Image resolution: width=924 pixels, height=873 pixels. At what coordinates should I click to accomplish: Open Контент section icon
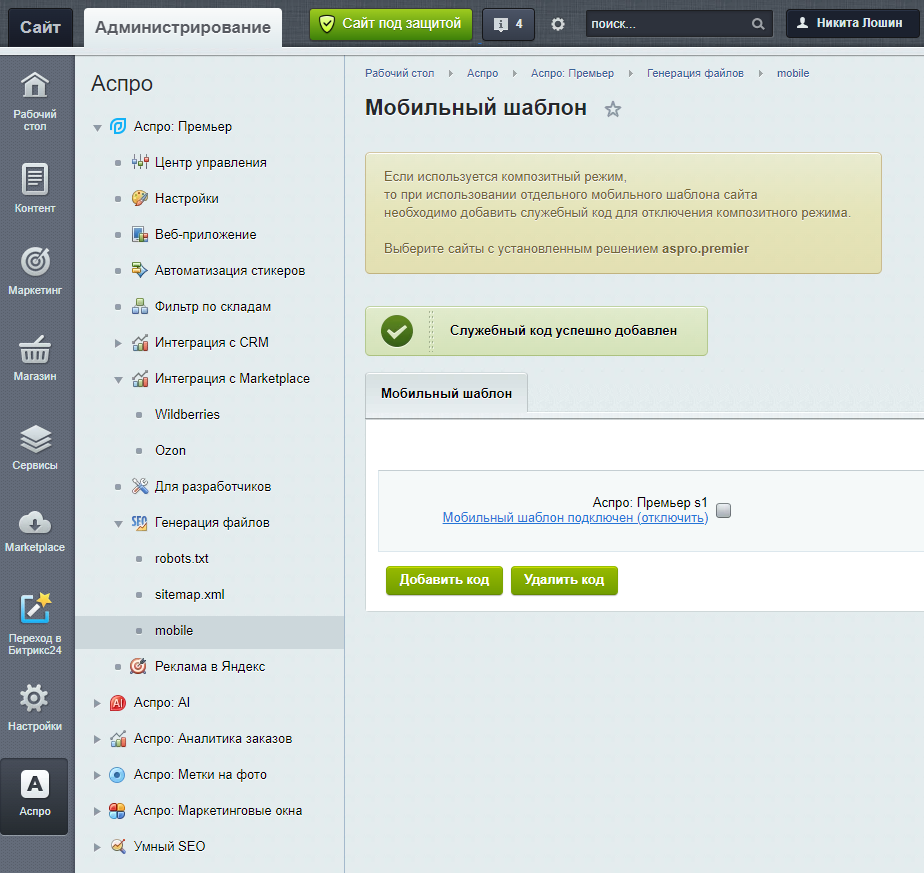pos(35,179)
